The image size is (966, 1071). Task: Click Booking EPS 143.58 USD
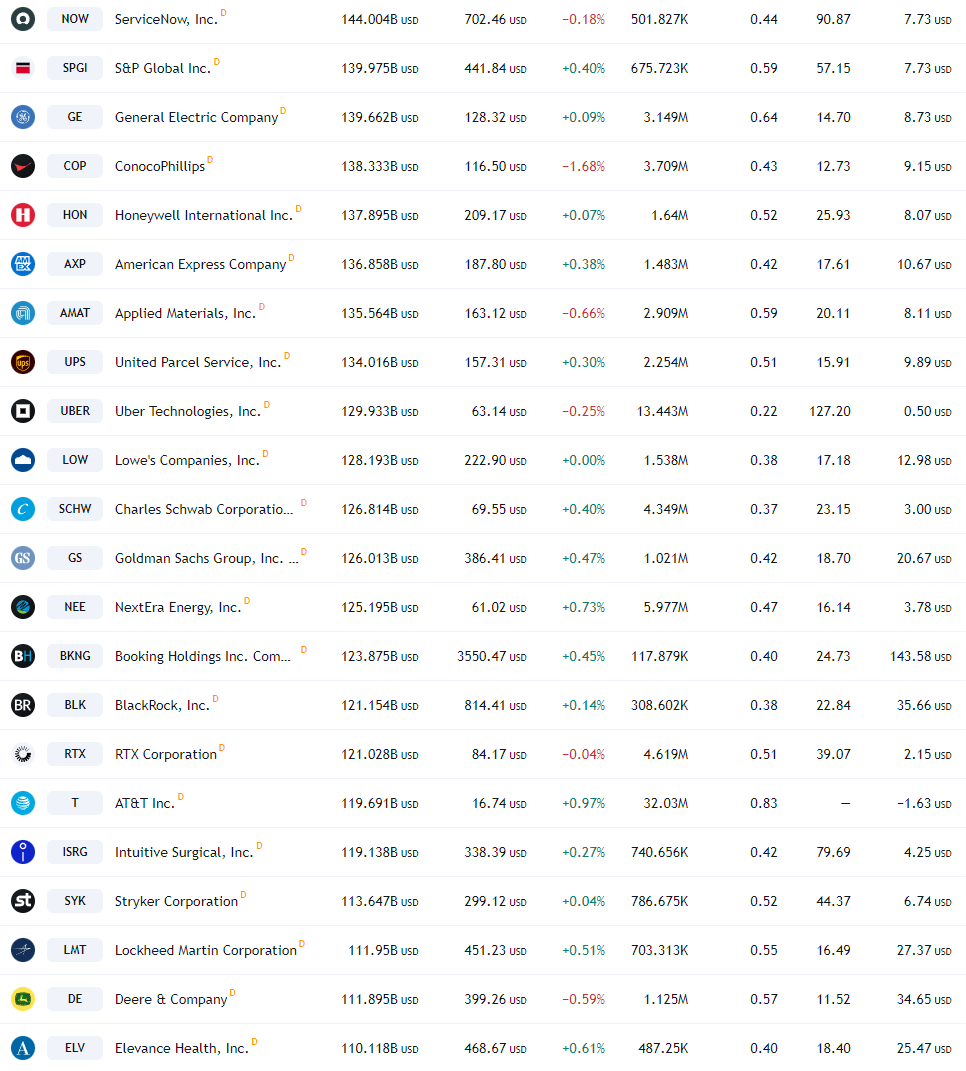921,656
